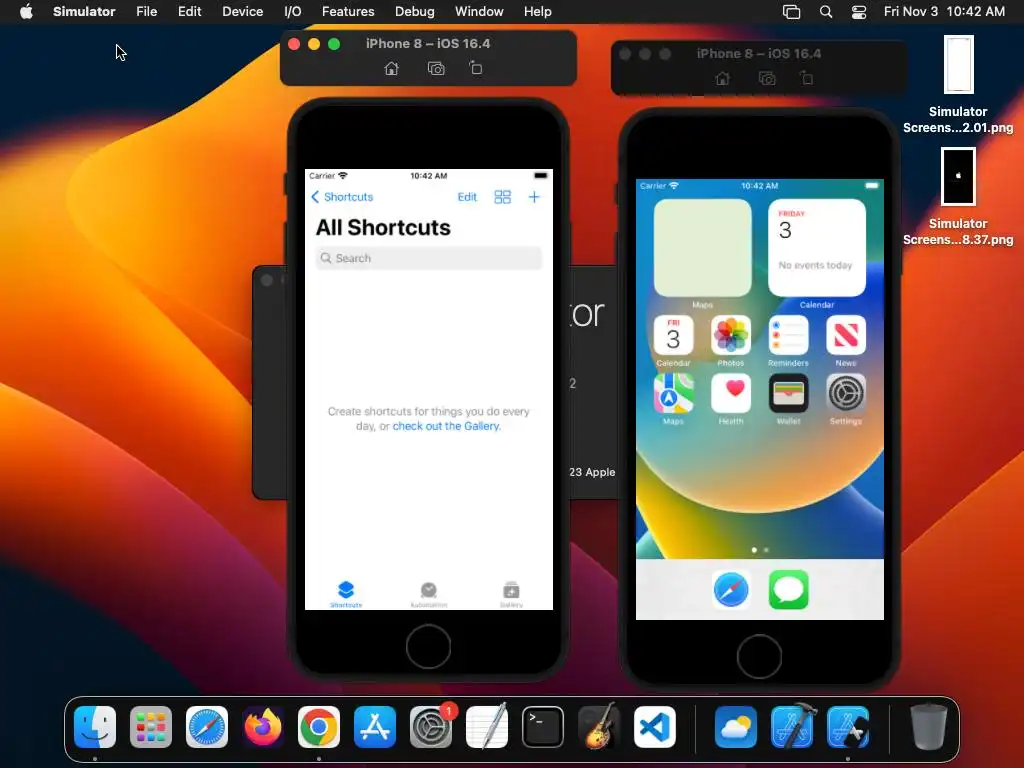Open the News app on the right iPhone
The height and width of the screenshot is (768, 1024).
pos(846,336)
